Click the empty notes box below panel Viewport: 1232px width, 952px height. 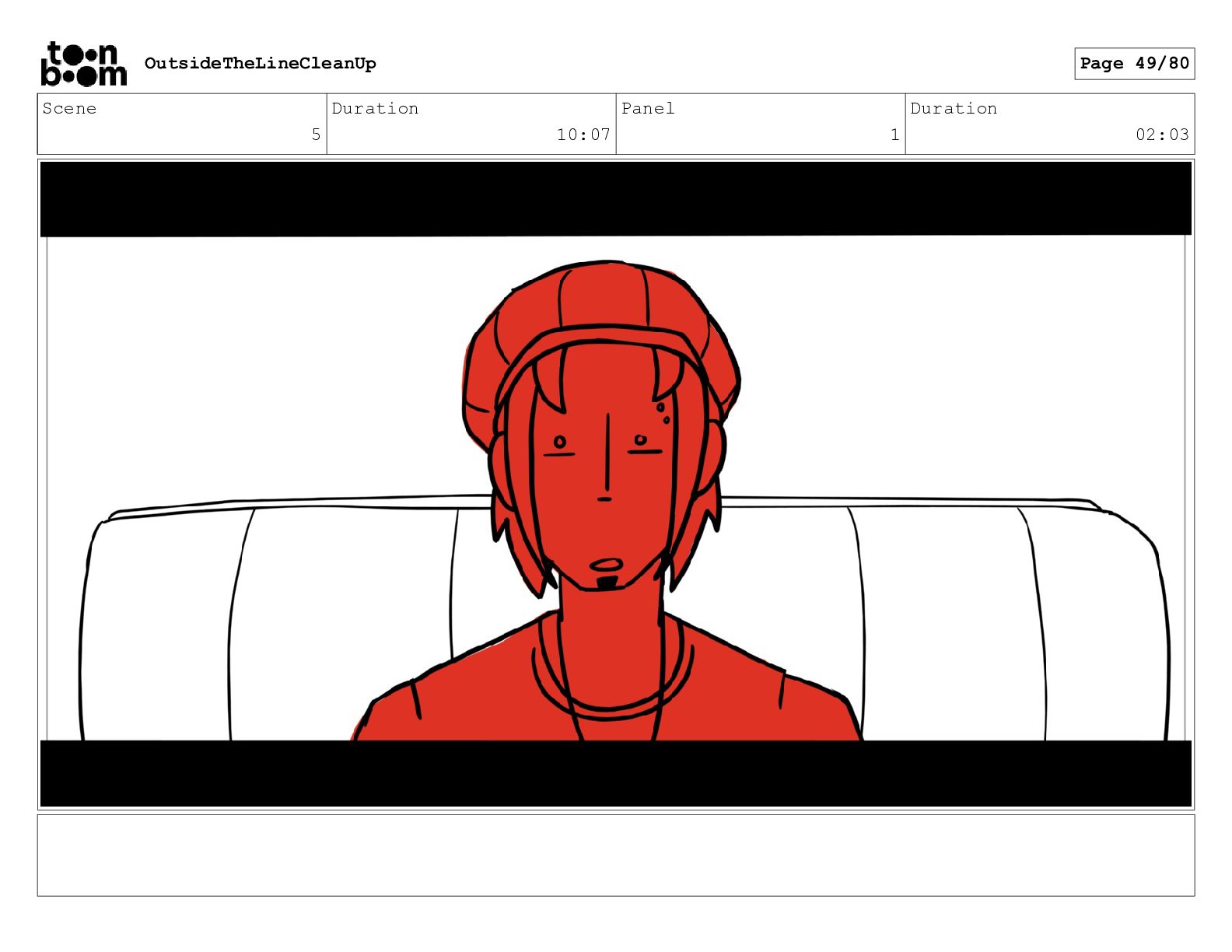(616, 855)
